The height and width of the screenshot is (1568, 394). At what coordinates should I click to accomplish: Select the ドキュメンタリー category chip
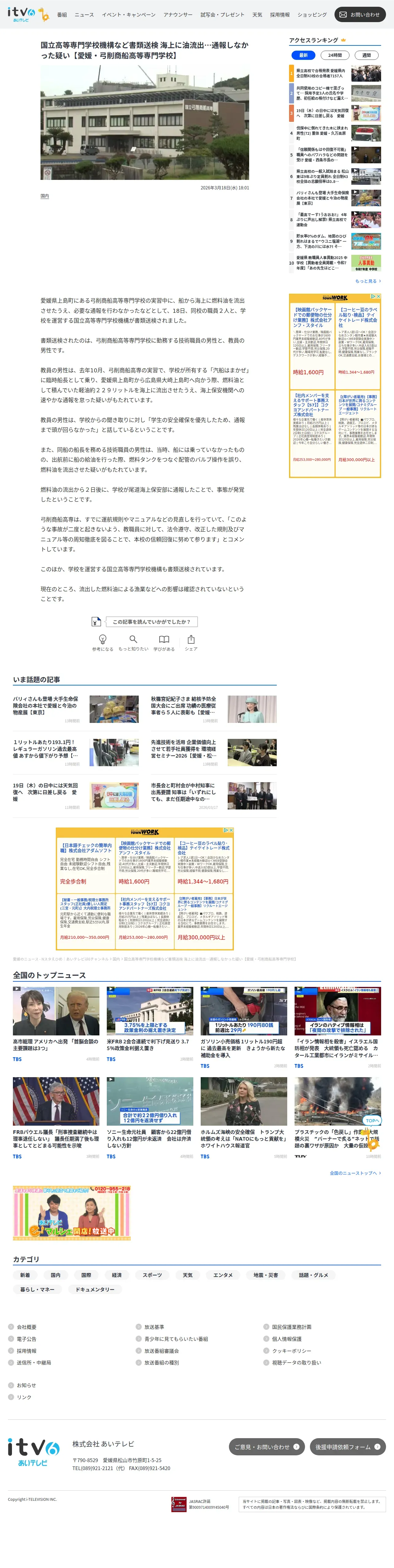tap(95, 1289)
